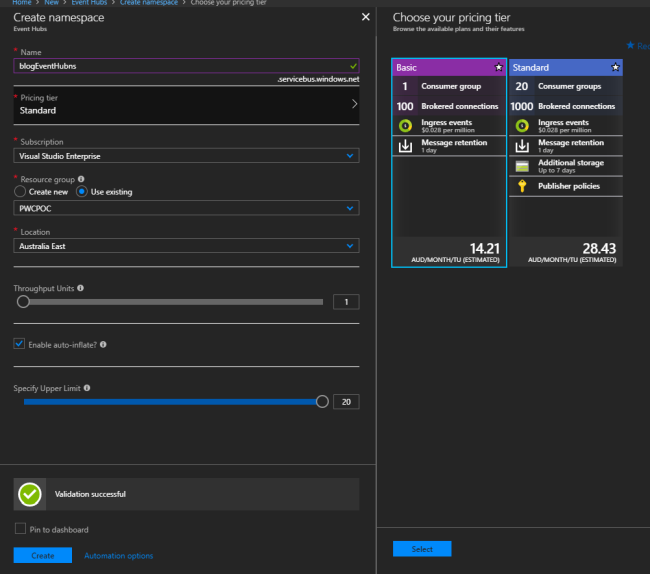Screen dimensions: 650x574
Task: Select the Create new radio button
Action: tap(20, 192)
